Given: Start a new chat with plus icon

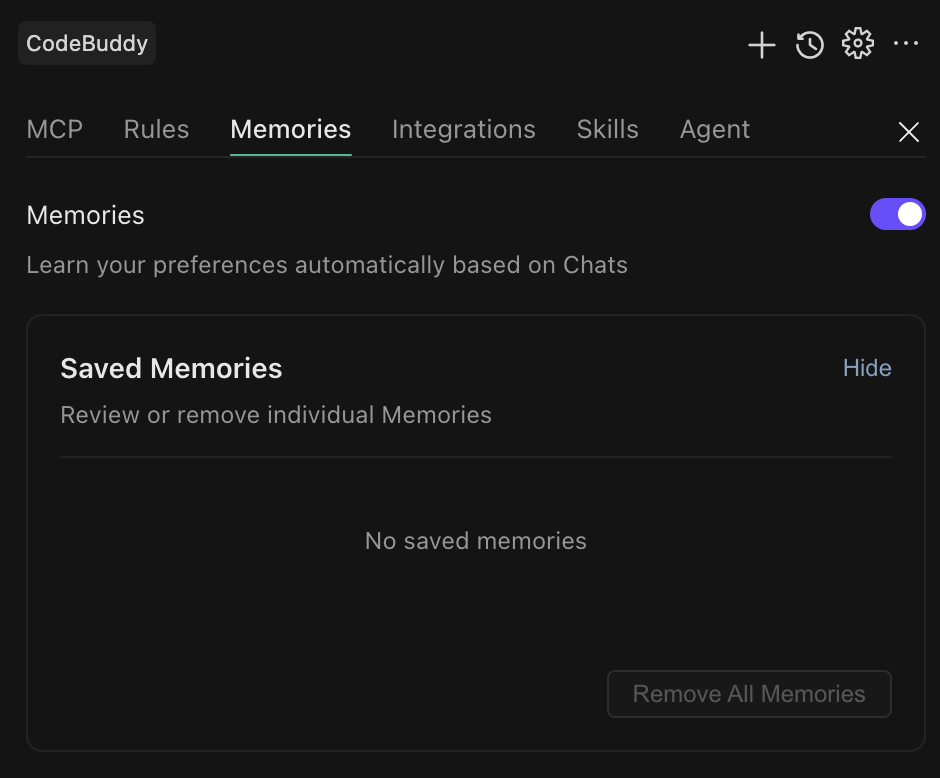Looking at the screenshot, I should 762,45.
